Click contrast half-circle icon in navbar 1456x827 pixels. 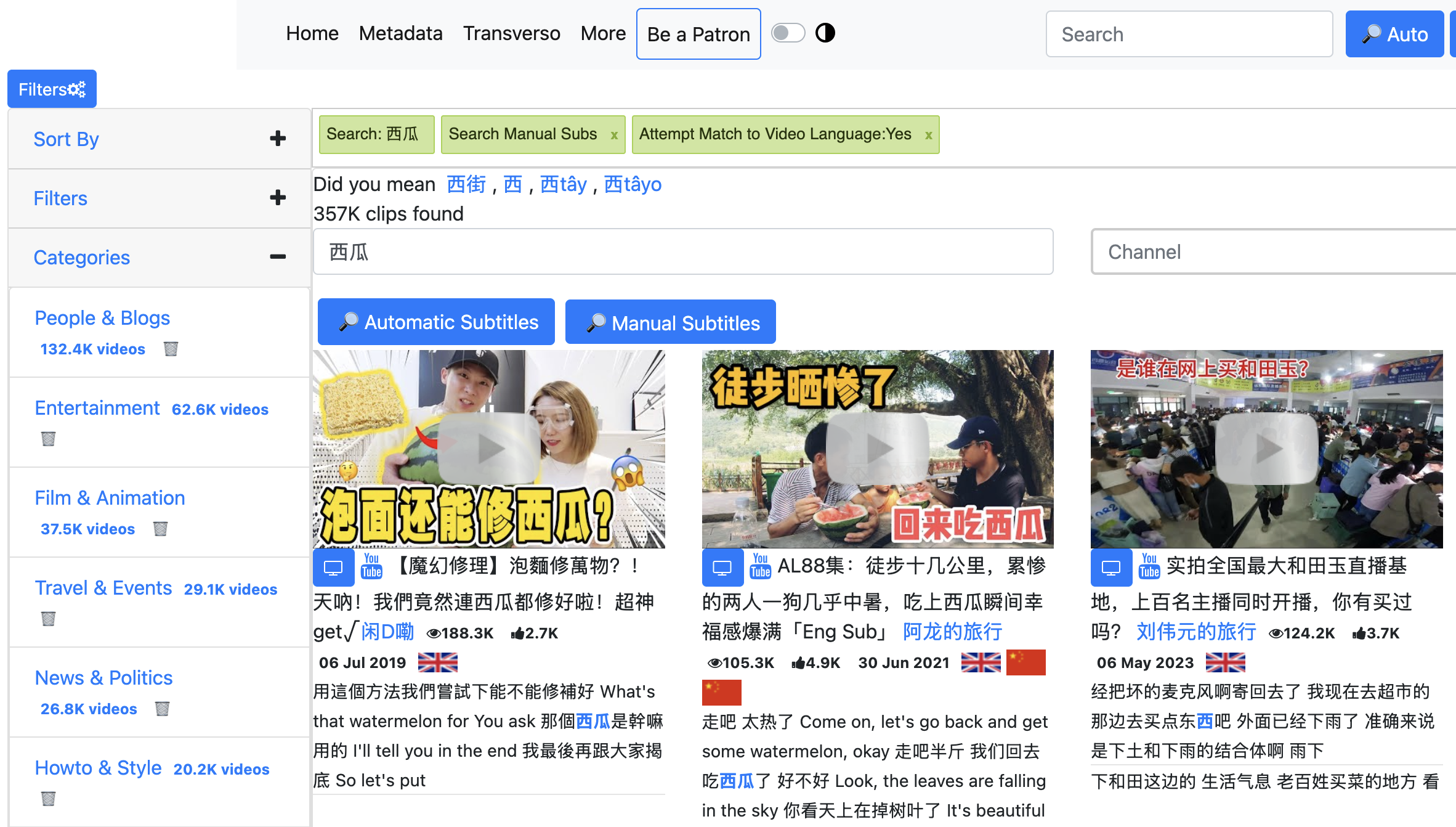click(x=825, y=33)
